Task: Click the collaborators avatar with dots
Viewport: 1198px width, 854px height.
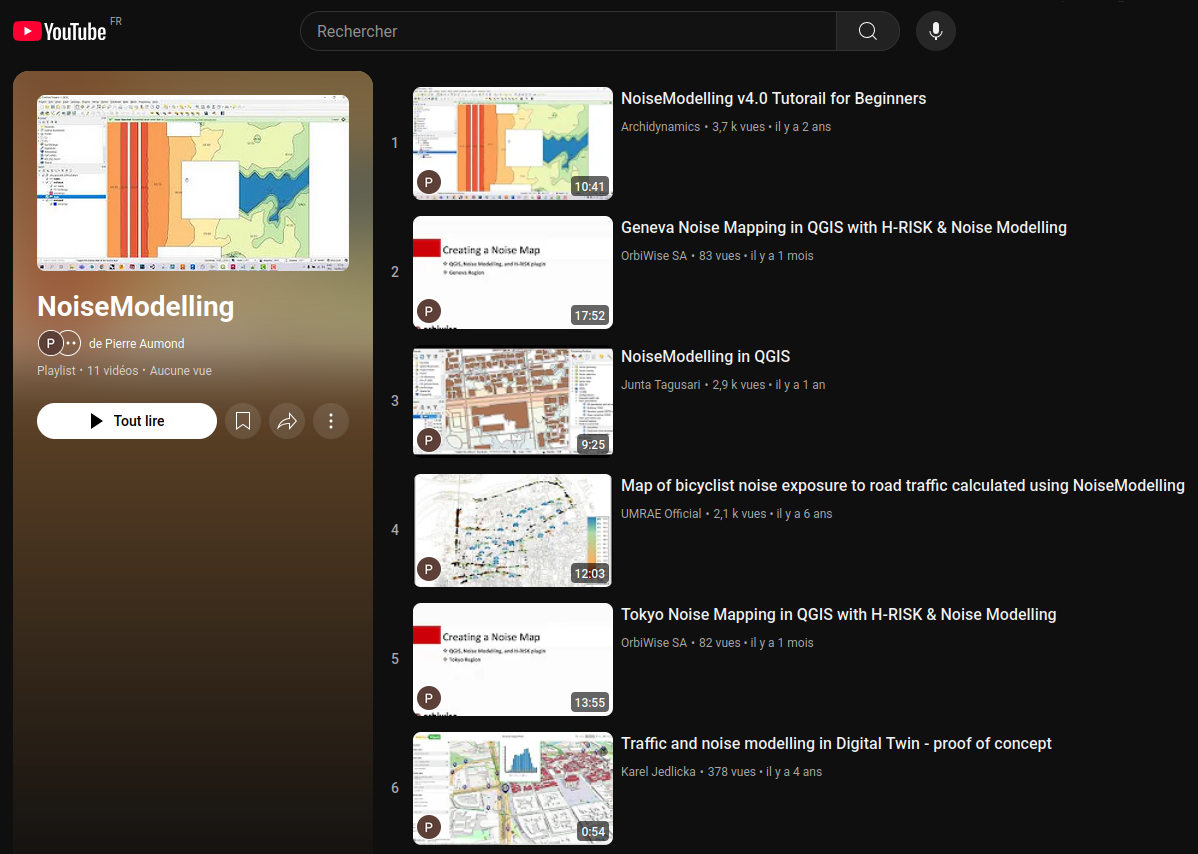Action: tap(70, 344)
